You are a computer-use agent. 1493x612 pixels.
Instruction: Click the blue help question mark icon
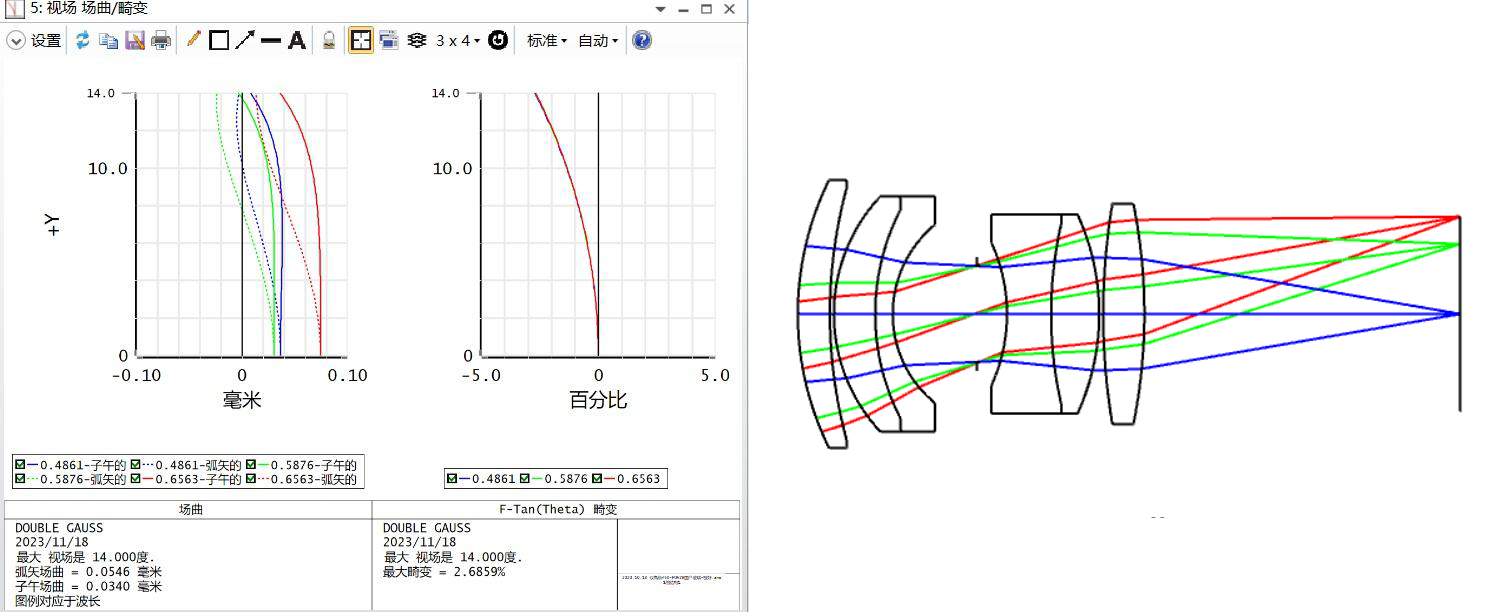pyautogui.click(x=642, y=41)
